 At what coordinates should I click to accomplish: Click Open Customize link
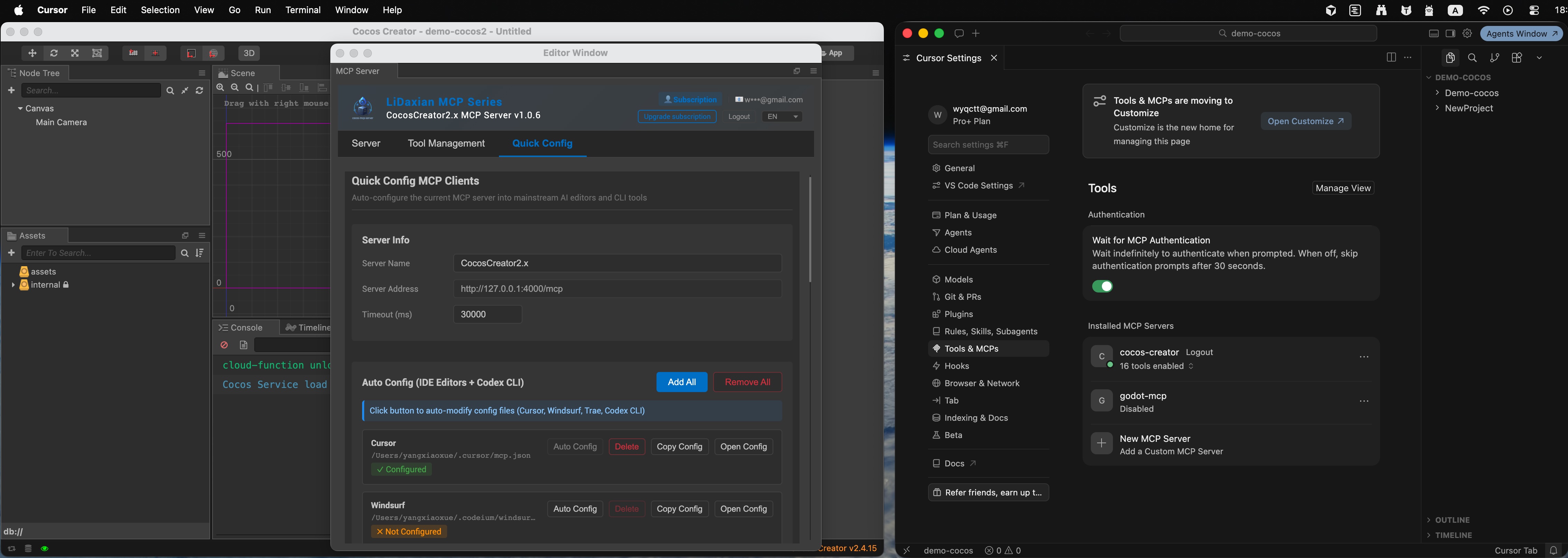[x=1306, y=121]
